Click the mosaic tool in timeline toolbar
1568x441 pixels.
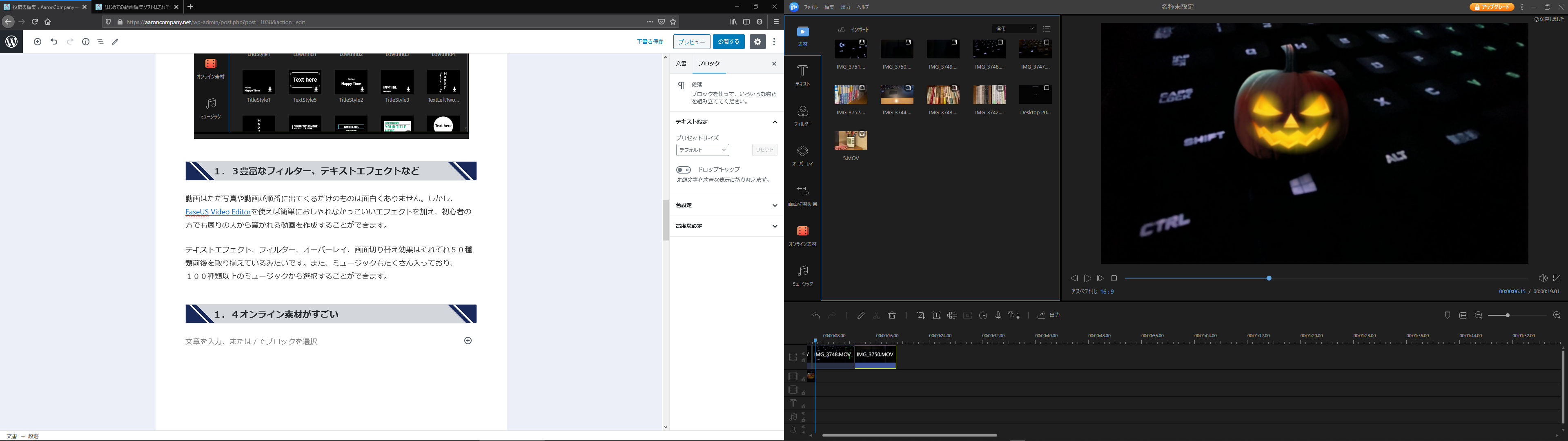click(952, 315)
